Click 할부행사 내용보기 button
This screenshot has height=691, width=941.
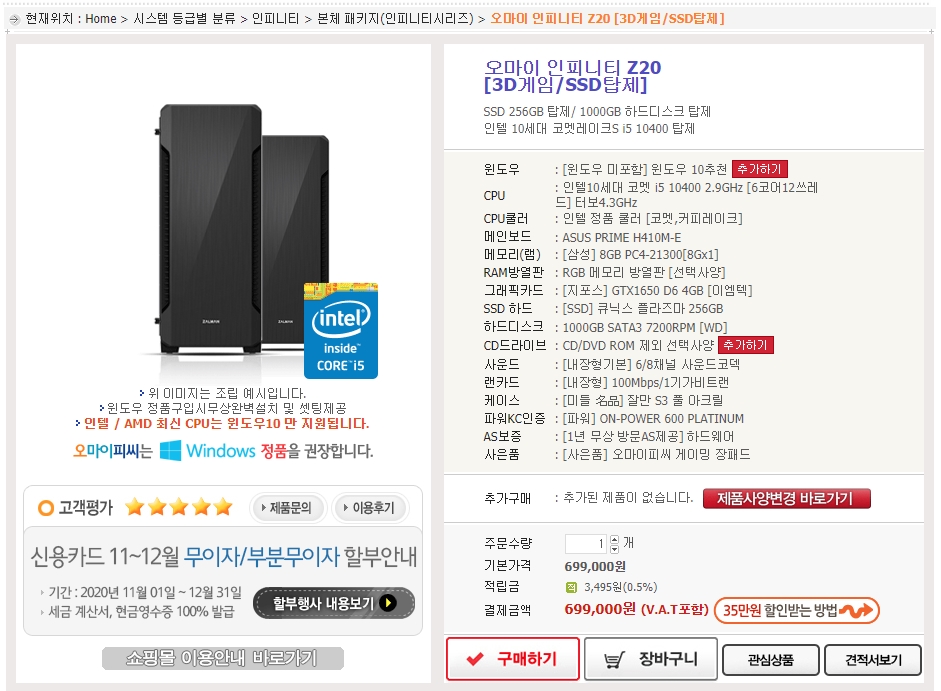click(x=334, y=603)
